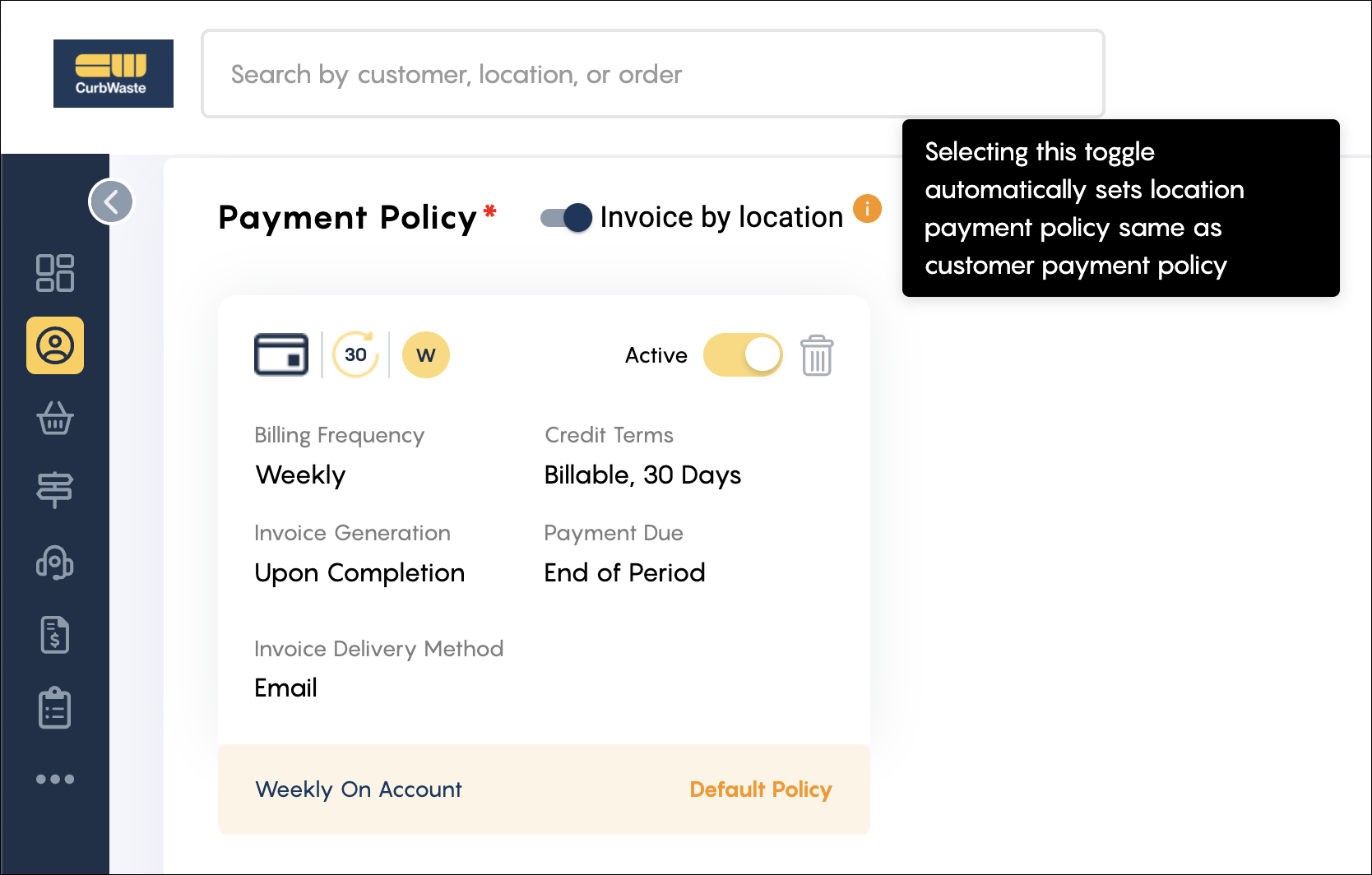1372x875 pixels.
Task: Click the End of Period payment due value
Action: tap(624, 573)
